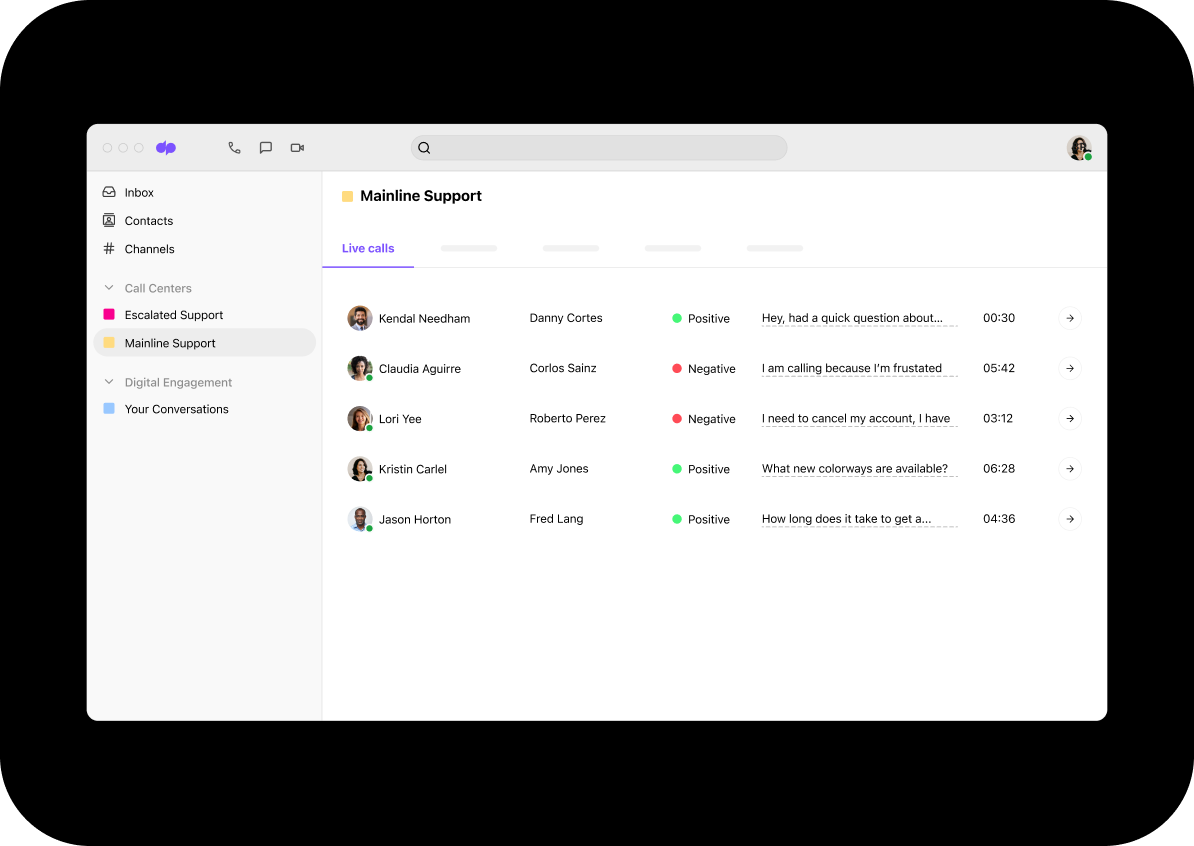Switch to the Live calls tab
This screenshot has height=846, width=1194.
368,248
